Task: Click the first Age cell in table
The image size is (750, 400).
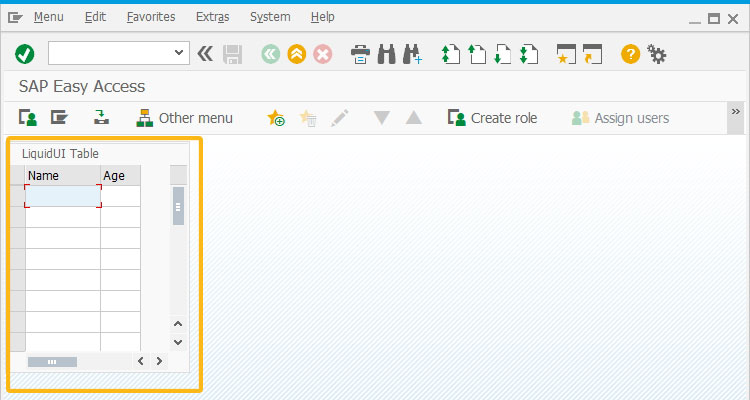Action: [121, 196]
